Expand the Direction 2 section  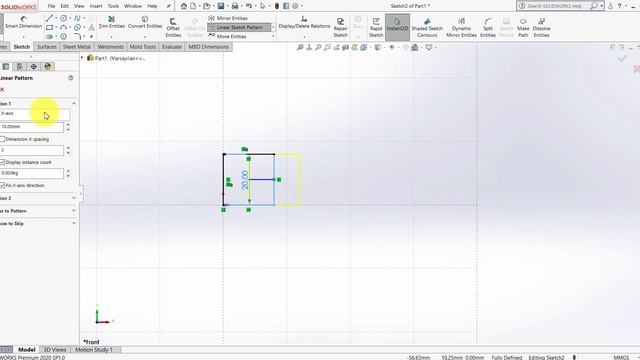coord(74,198)
